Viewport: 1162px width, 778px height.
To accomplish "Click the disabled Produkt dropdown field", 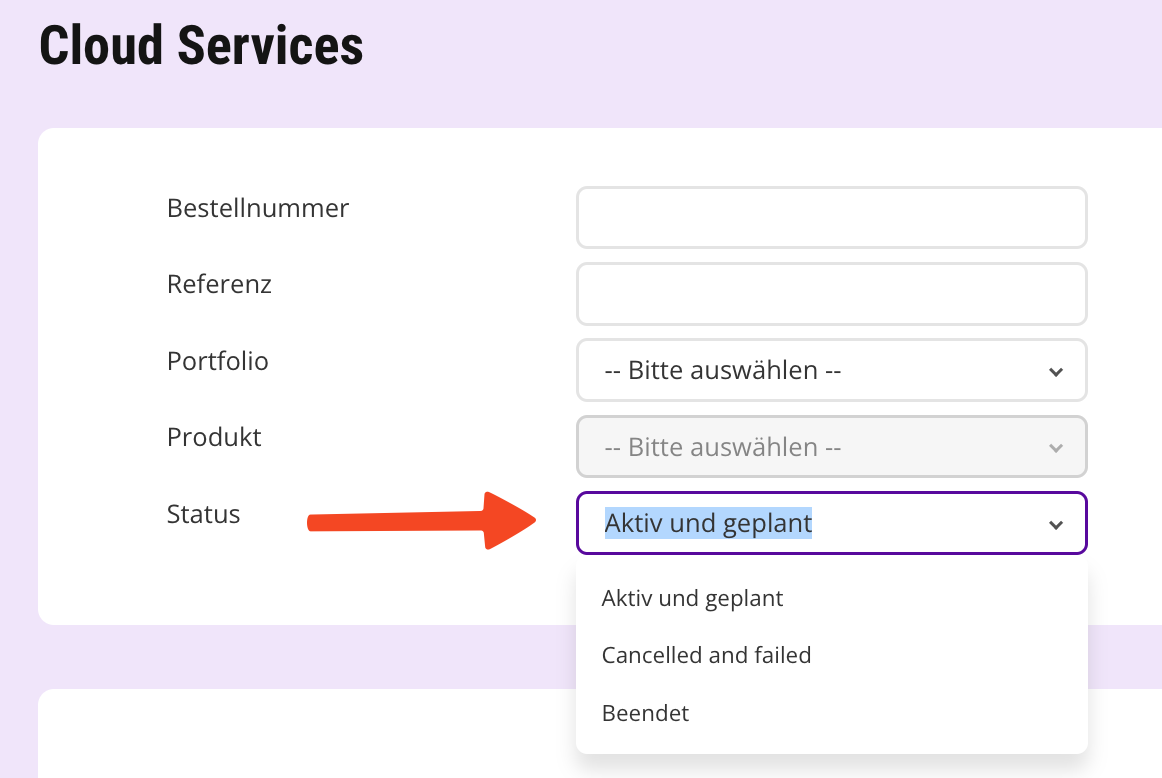I will pos(830,447).
